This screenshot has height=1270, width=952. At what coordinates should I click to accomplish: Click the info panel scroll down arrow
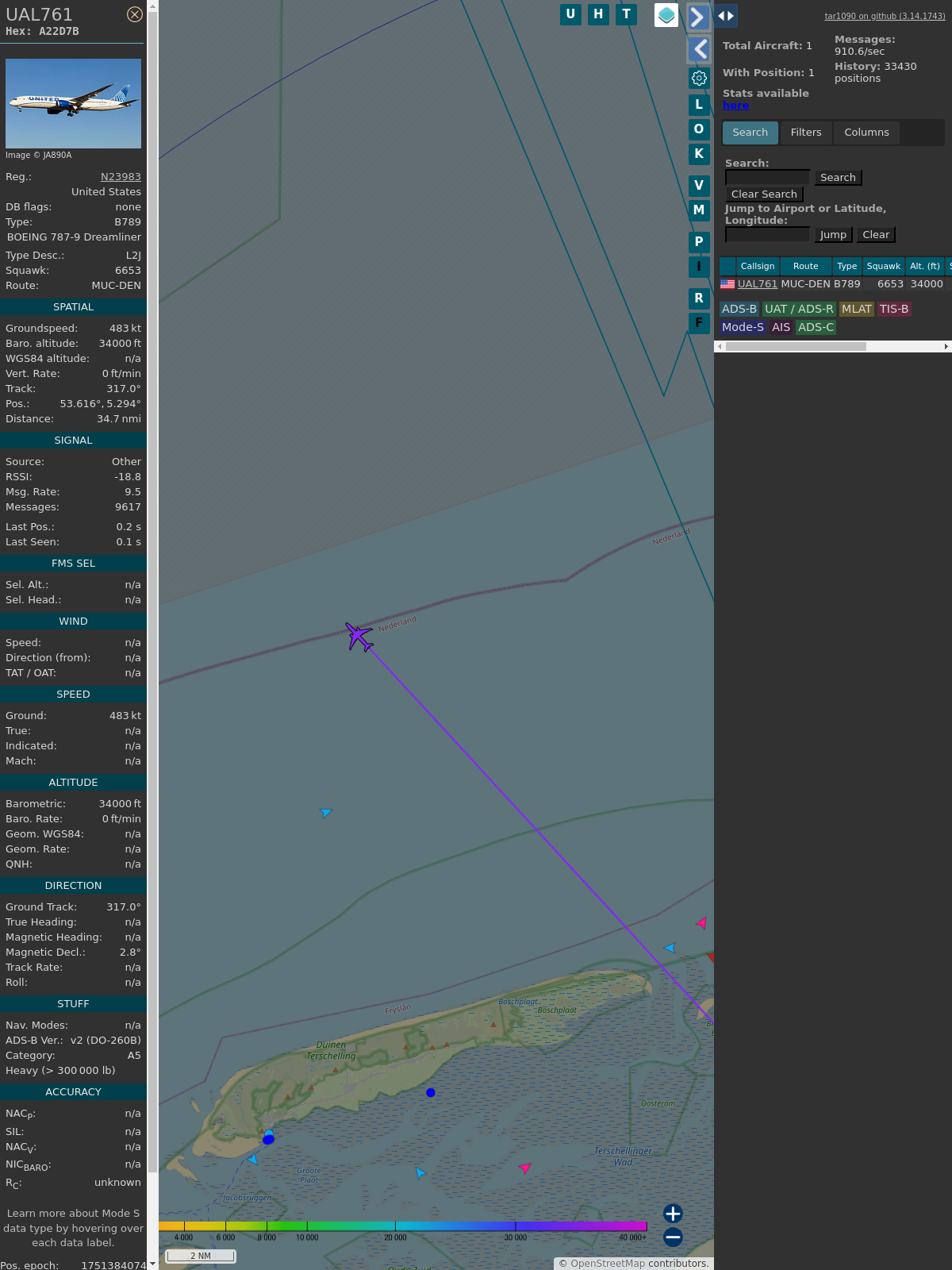point(152,1264)
